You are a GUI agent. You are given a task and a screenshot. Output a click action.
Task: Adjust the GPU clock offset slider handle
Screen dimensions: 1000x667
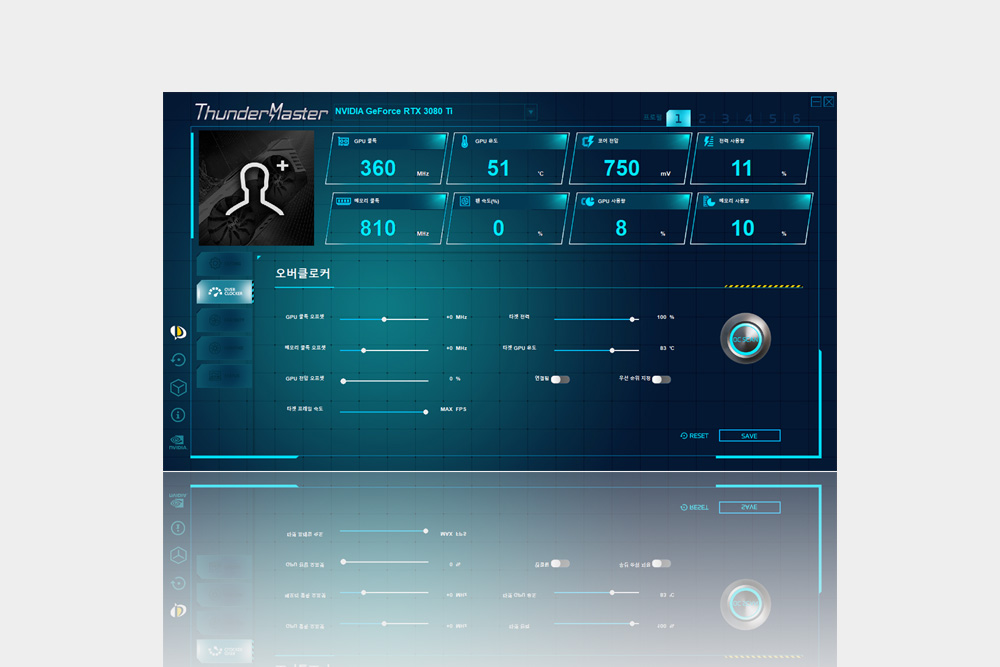pos(384,319)
